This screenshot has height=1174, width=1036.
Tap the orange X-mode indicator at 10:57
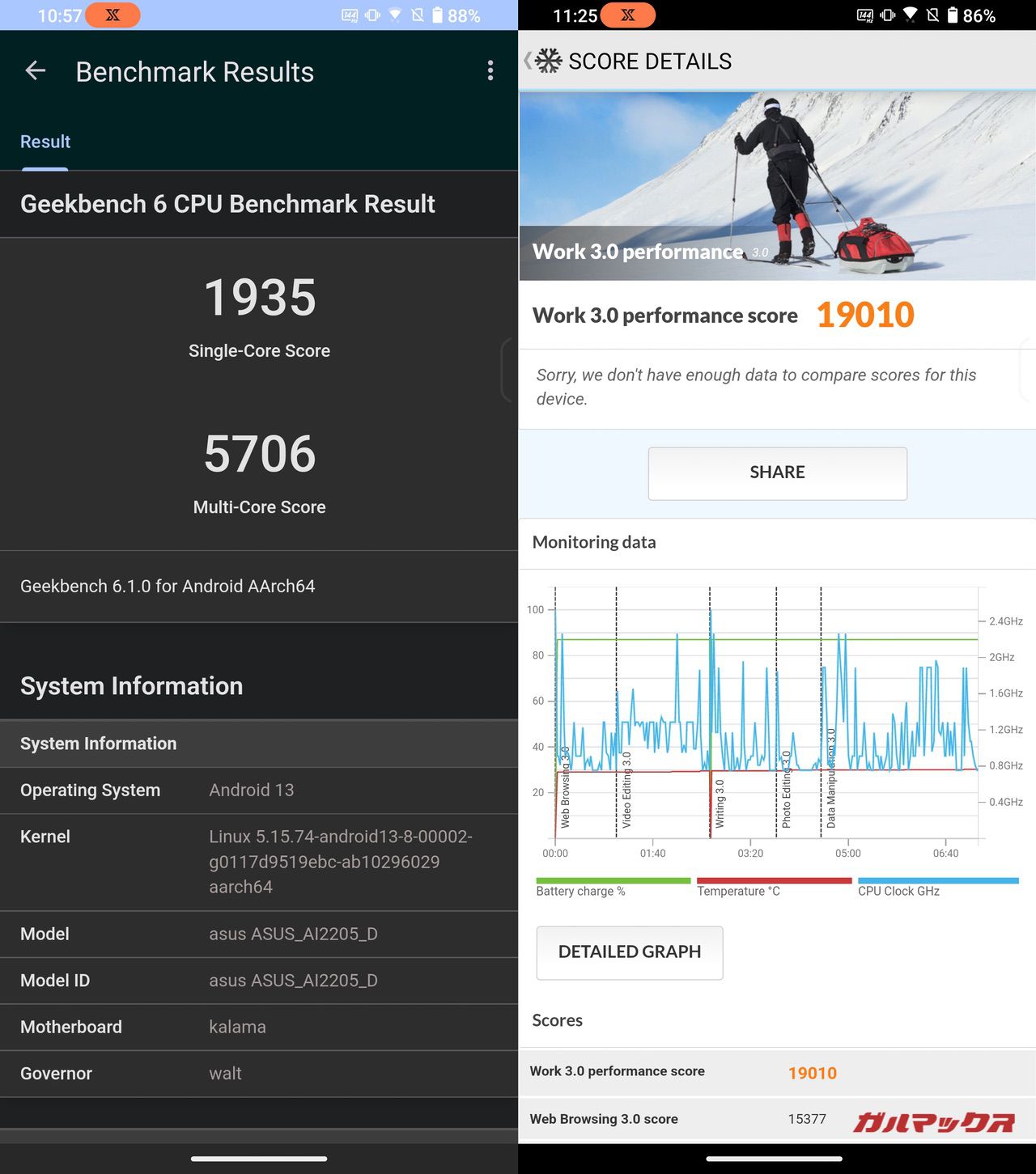click(112, 15)
